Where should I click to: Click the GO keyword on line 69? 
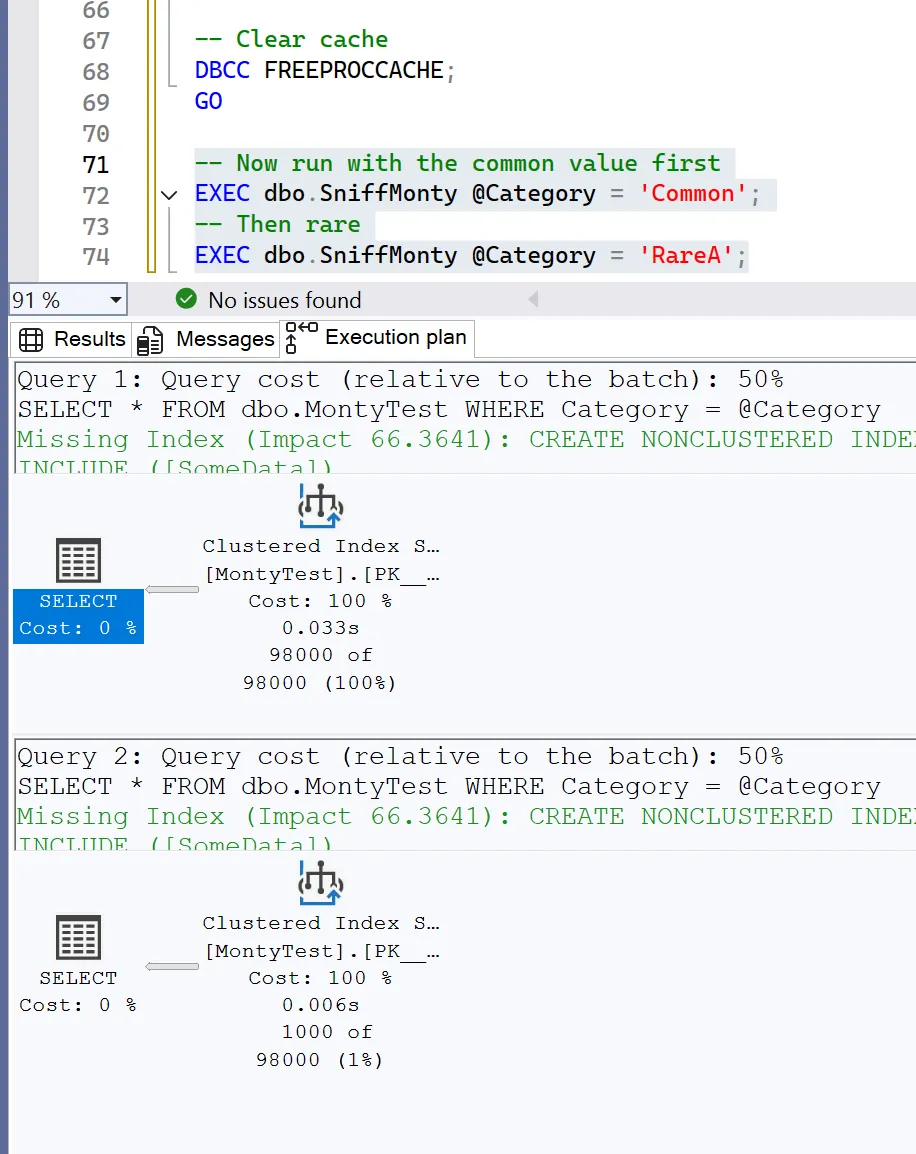[x=209, y=102]
